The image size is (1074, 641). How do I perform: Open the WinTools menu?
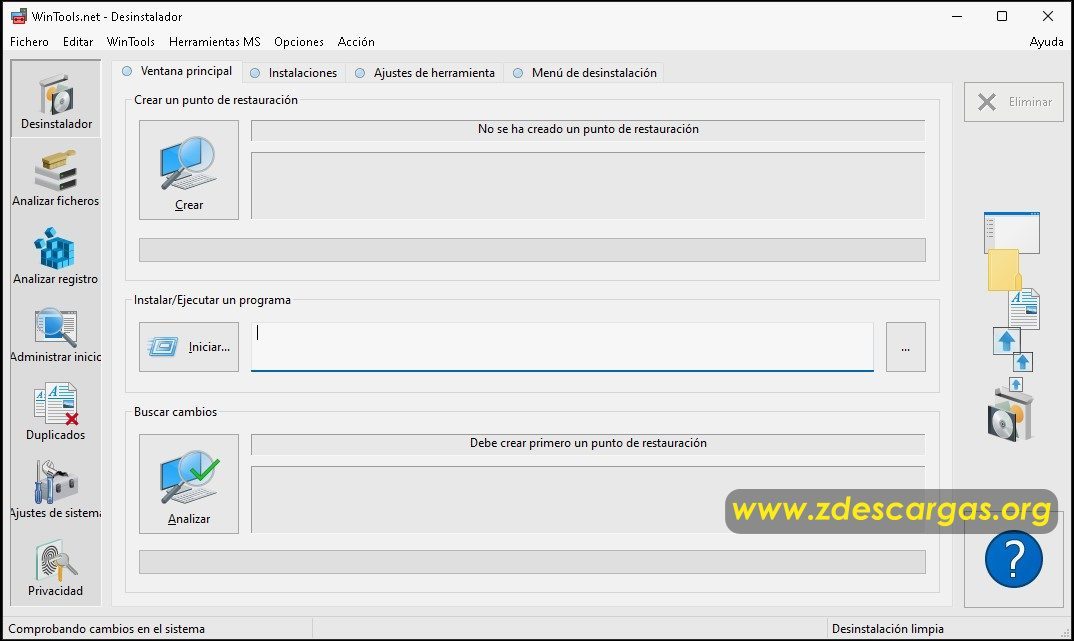[x=131, y=42]
